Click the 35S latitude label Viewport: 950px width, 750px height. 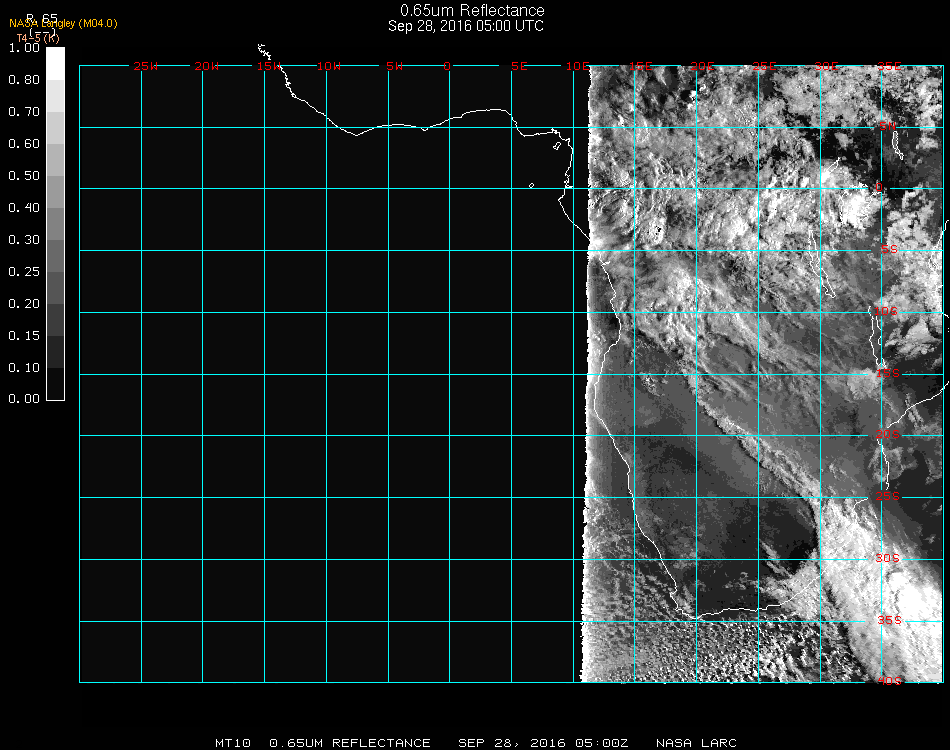(888, 620)
